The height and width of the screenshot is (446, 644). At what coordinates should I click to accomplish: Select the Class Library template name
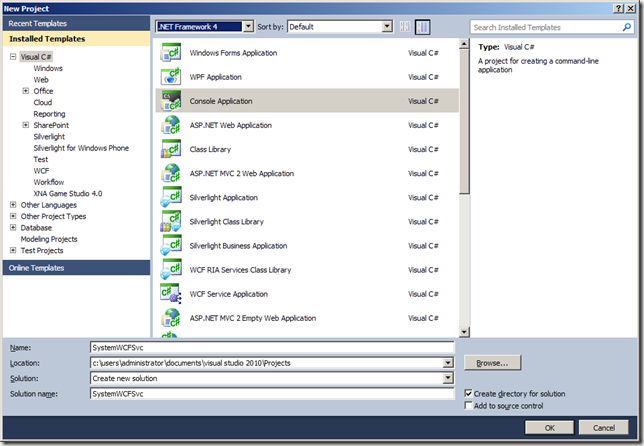(x=210, y=149)
